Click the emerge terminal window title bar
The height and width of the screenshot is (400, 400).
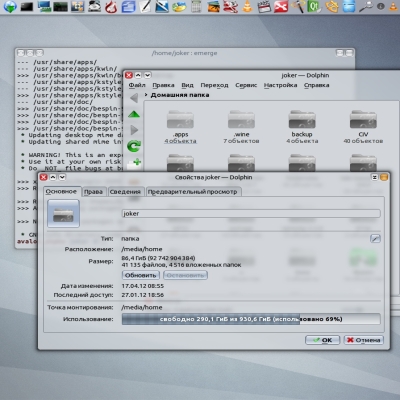(185, 53)
